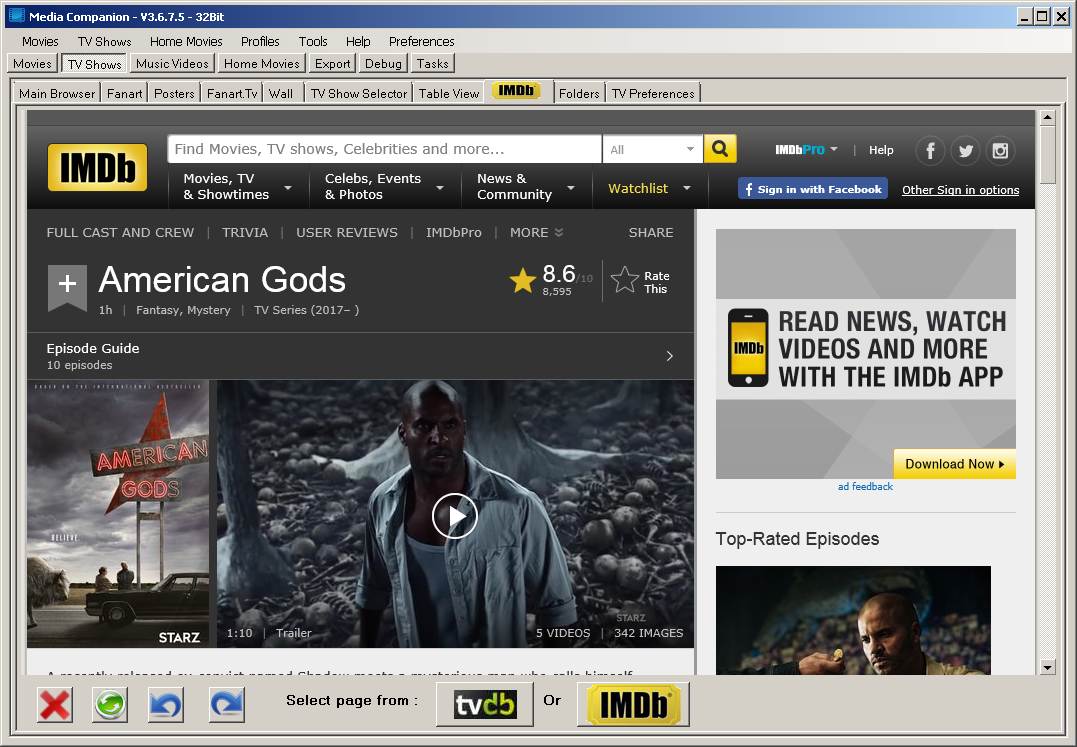Open the 342 IMAGES link
This screenshot has height=747, width=1077.
click(x=648, y=633)
